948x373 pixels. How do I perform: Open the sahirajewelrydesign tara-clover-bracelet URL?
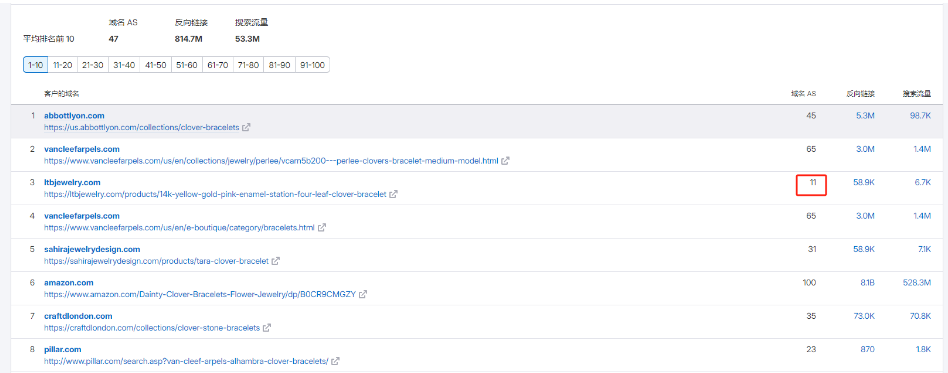[x=157, y=261]
